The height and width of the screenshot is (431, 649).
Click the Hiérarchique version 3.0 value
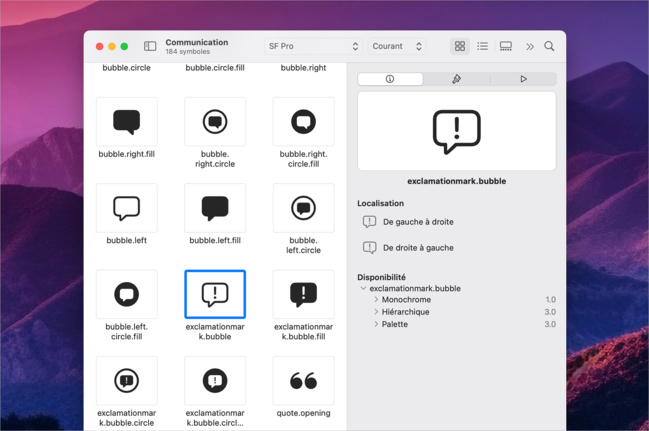tap(550, 312)
